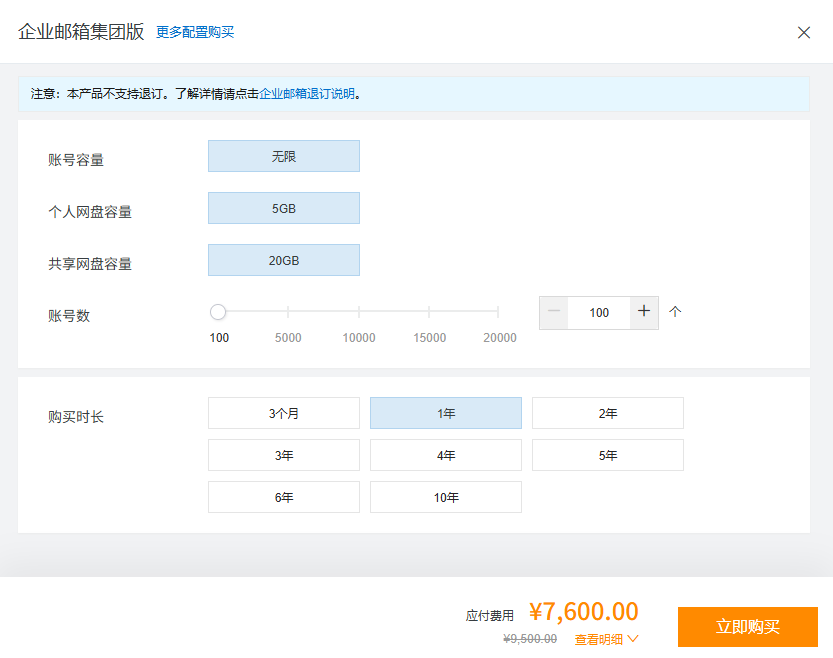Open 更多配置购买 link
The image size is (833, 658).
[x=195, y=32]
